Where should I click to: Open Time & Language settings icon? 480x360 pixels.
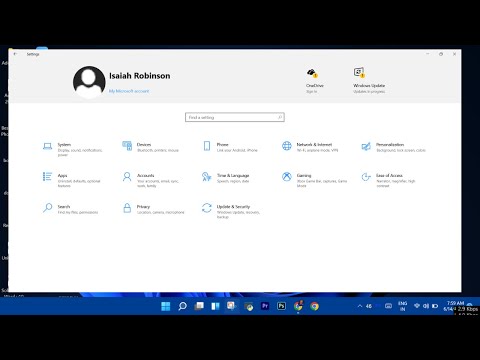(x=207, y=177)
